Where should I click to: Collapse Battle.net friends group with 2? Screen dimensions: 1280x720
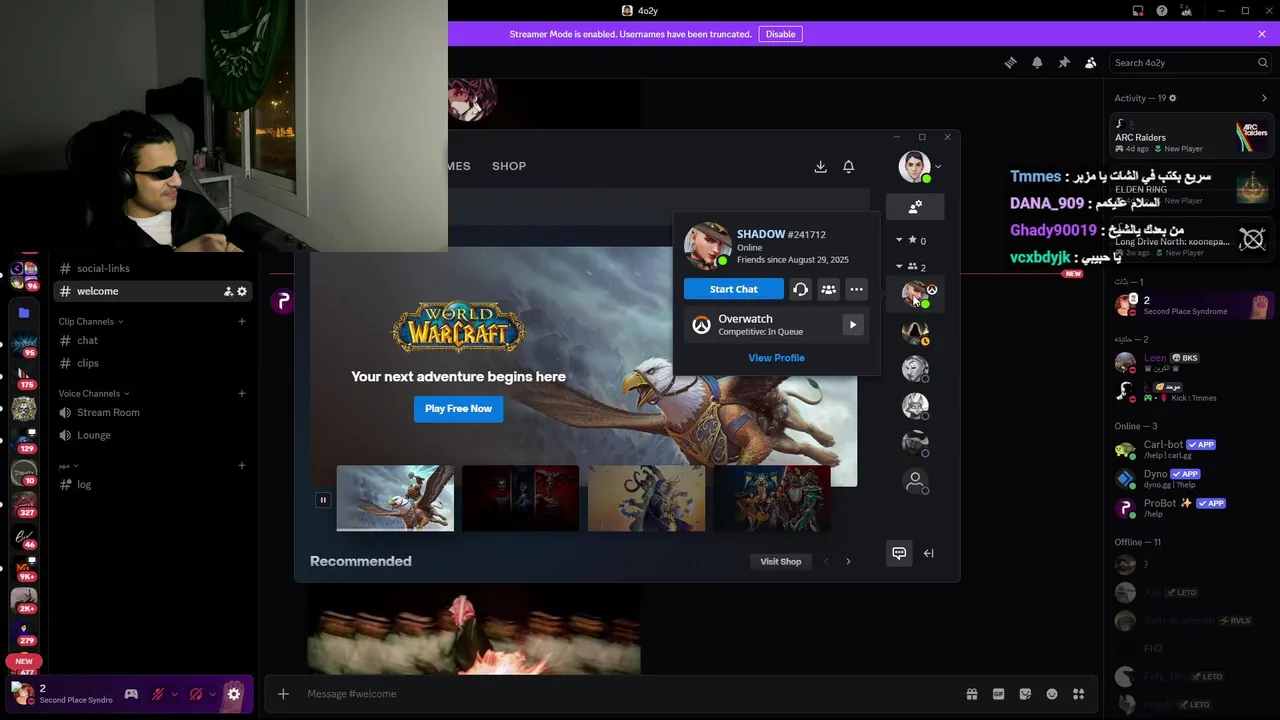[x=898, y=267]
